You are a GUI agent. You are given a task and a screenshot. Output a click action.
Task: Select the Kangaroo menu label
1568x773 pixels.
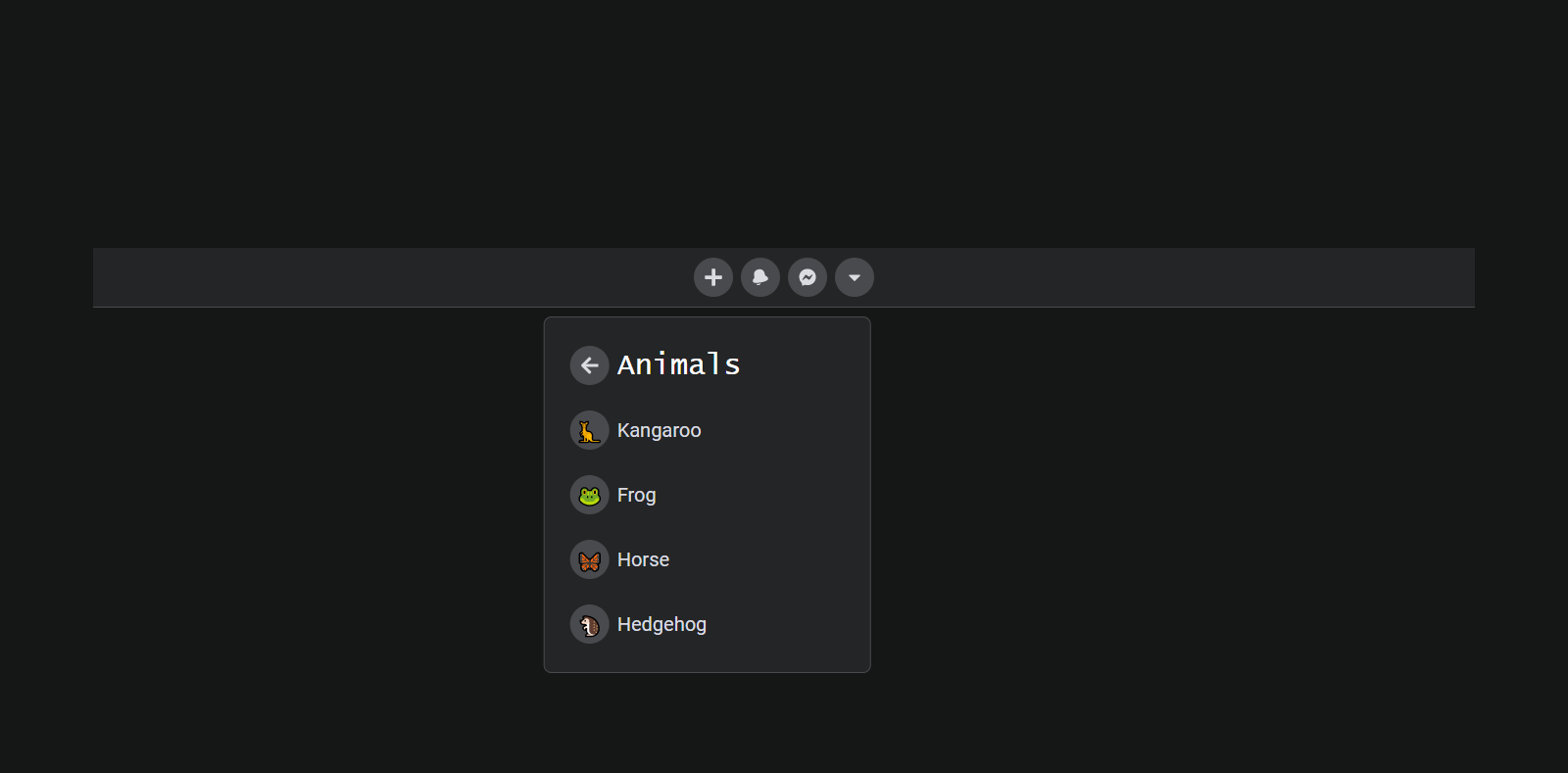tap(659, 430)
